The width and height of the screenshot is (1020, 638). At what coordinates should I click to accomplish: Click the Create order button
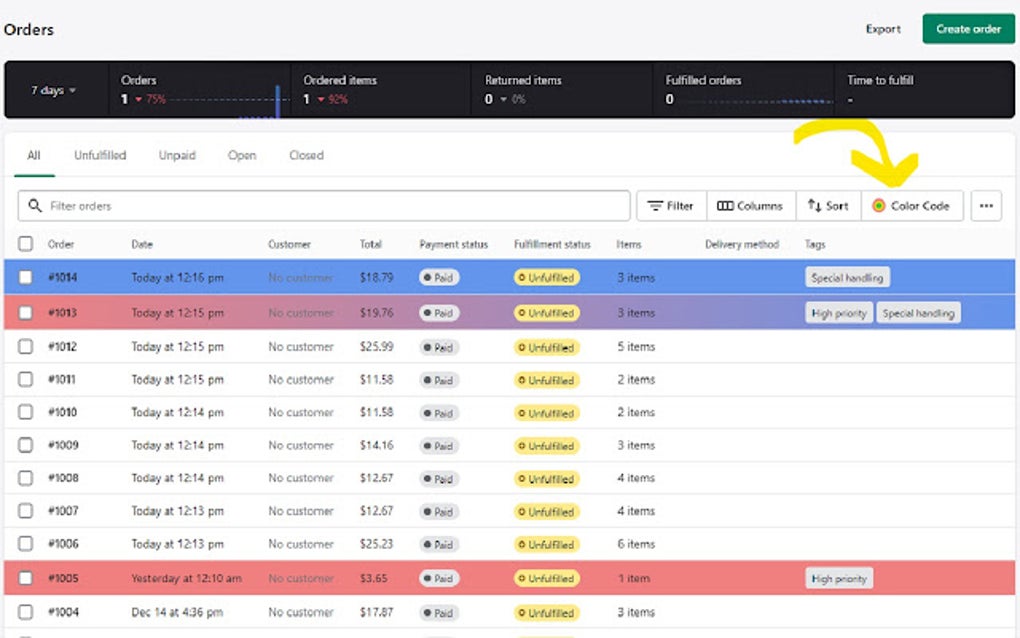[x=967, y=29]
